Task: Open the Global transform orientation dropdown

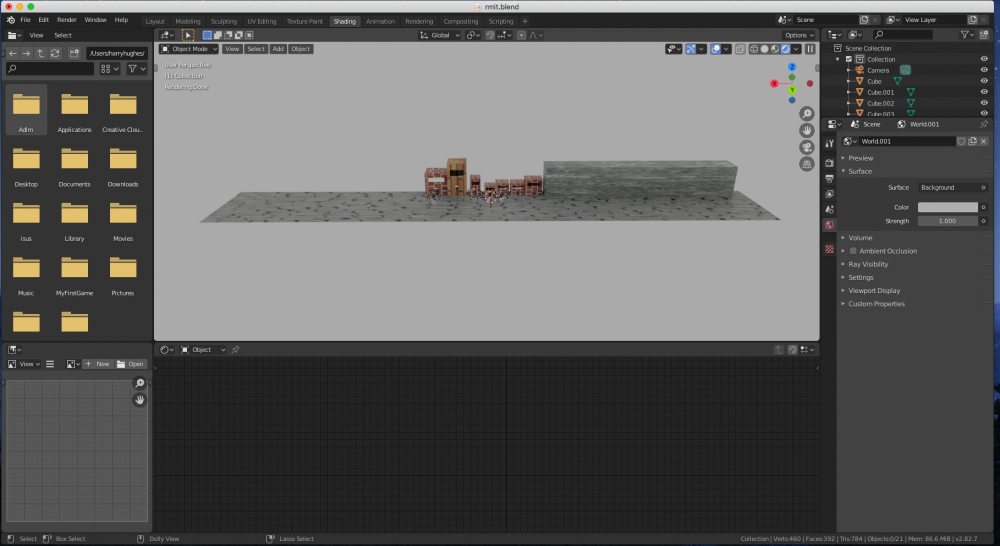Action: pos(440,35)
